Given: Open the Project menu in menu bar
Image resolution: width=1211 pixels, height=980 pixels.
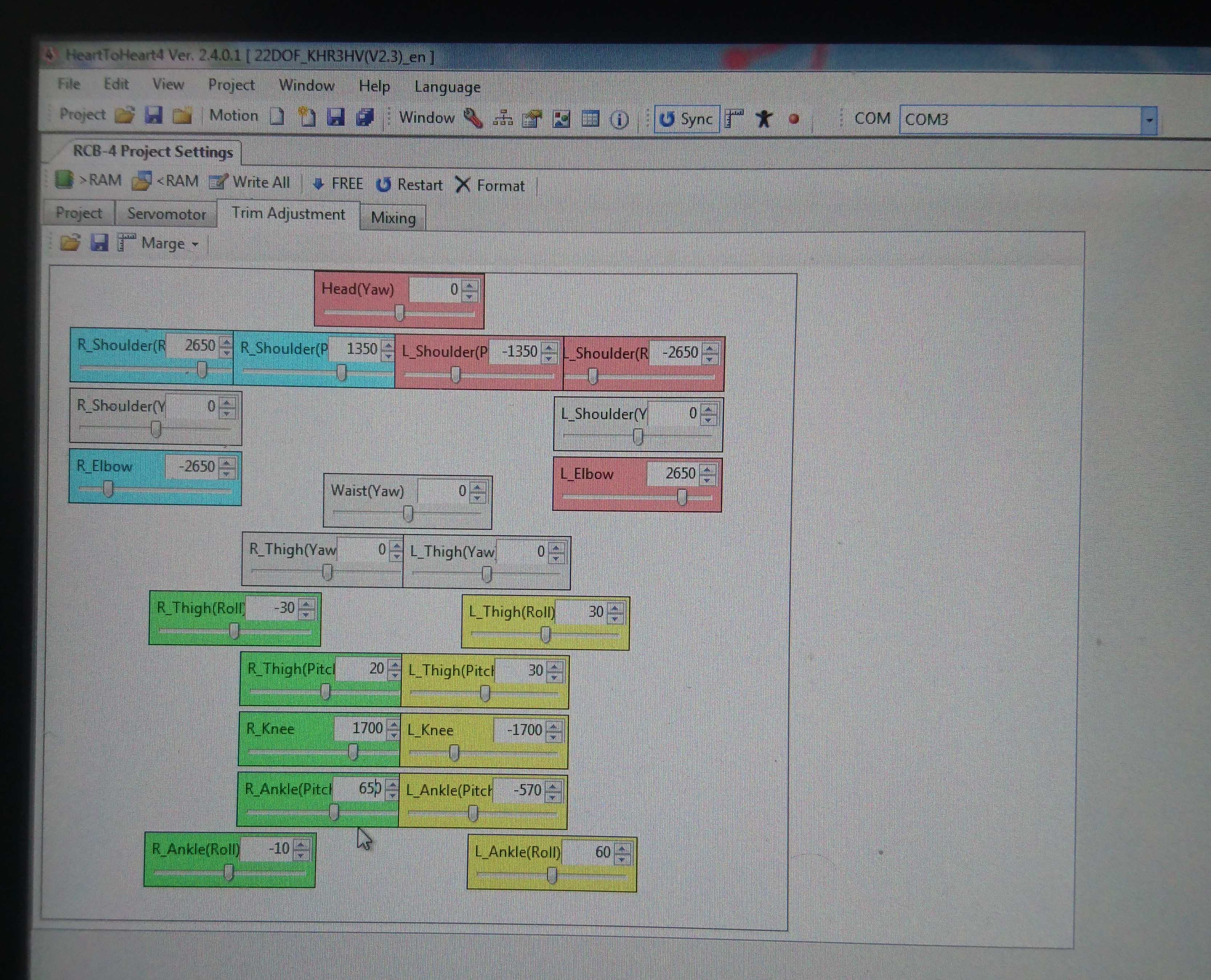Looking at the screenshot, I should pos(231,85).
